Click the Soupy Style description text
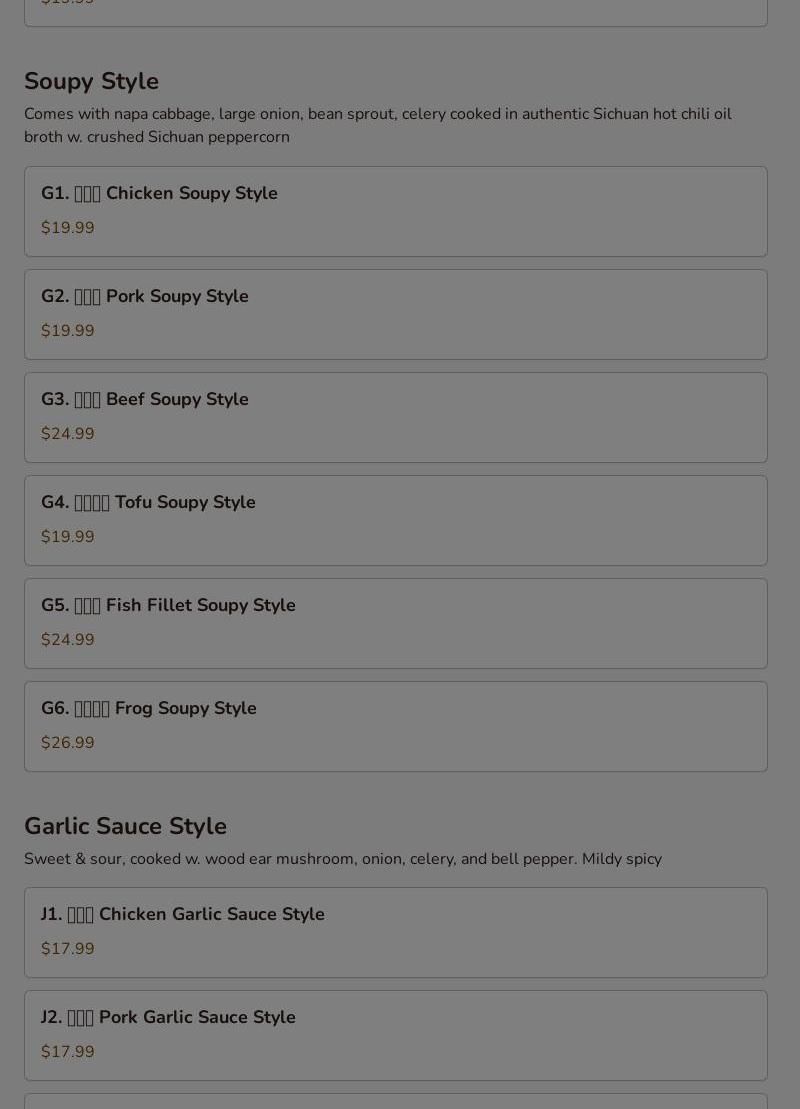800x1109 pixels. (378, 125)
